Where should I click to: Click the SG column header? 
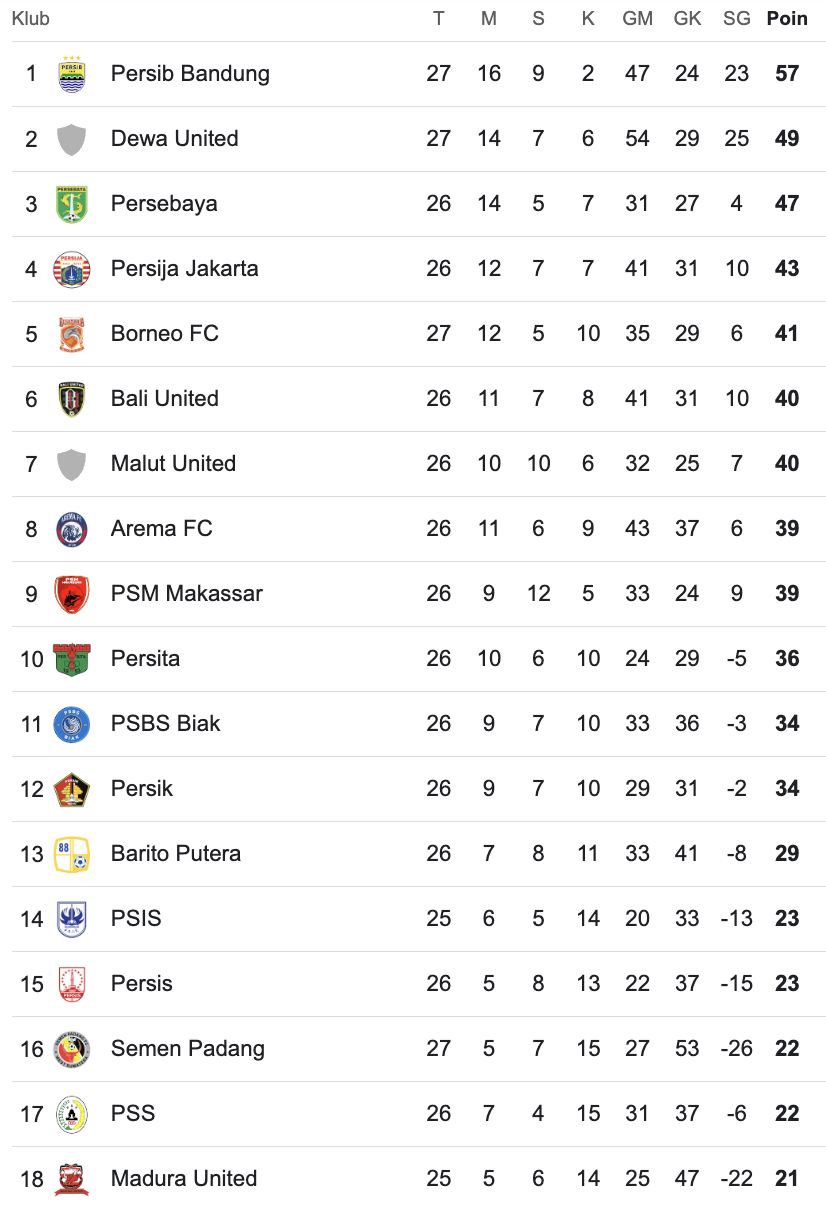[736, 19]
